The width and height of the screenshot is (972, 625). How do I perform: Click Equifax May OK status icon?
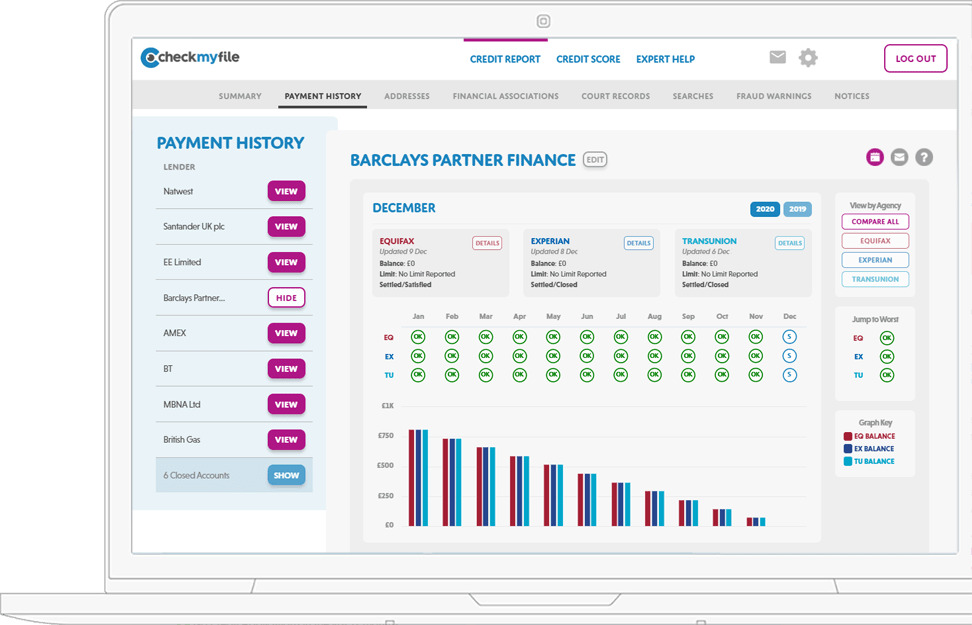[x=553, y=337]
